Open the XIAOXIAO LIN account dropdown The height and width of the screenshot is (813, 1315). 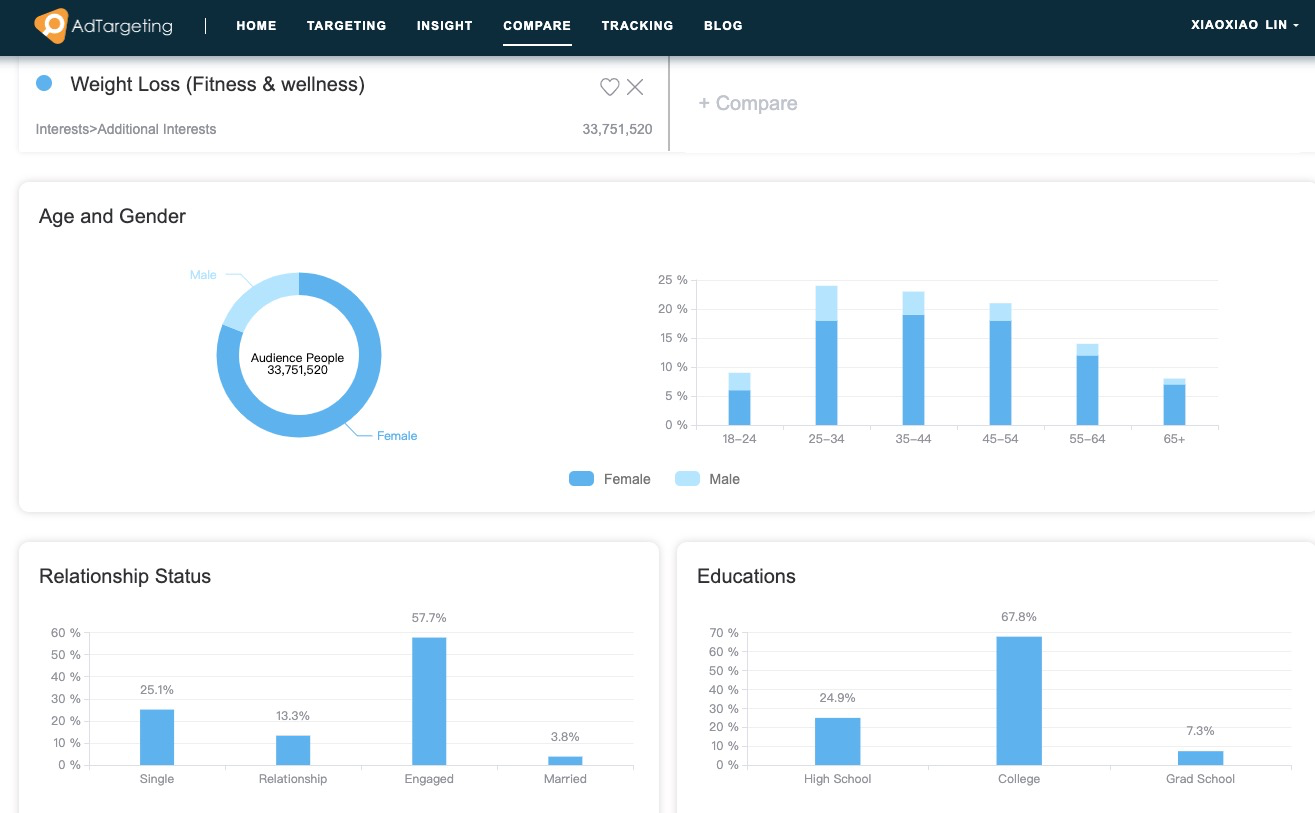coord(1243,25)
